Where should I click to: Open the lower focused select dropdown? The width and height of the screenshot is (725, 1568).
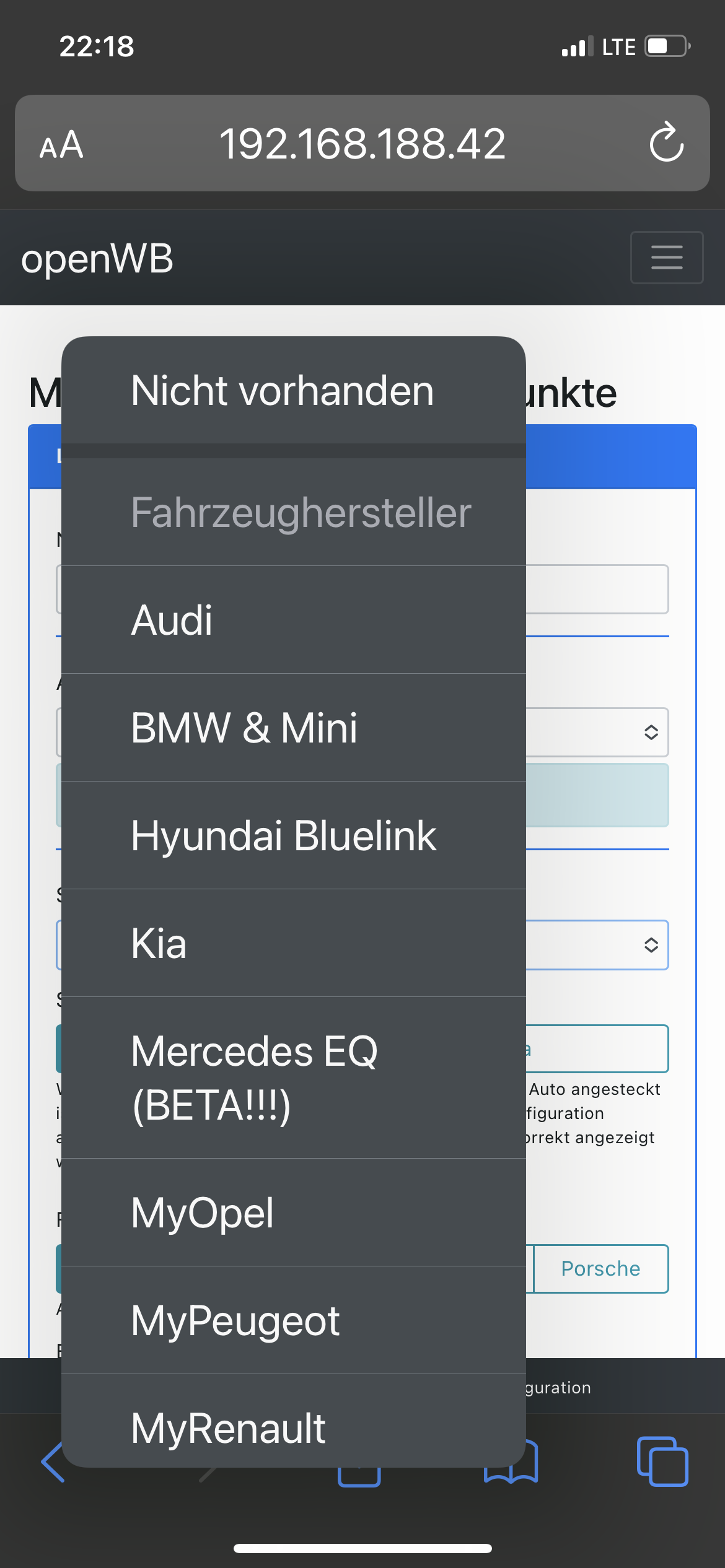click(650, 945)
